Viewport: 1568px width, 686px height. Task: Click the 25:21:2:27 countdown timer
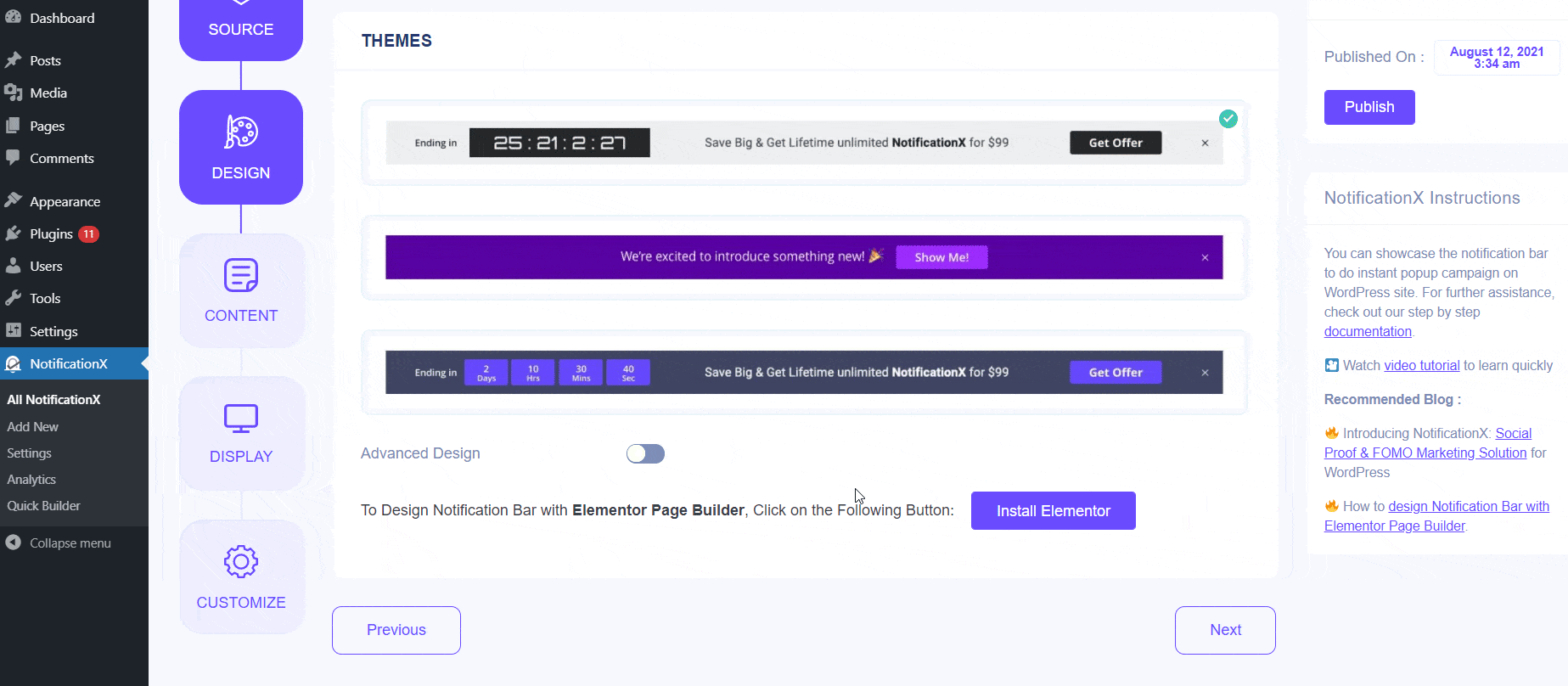559,143
